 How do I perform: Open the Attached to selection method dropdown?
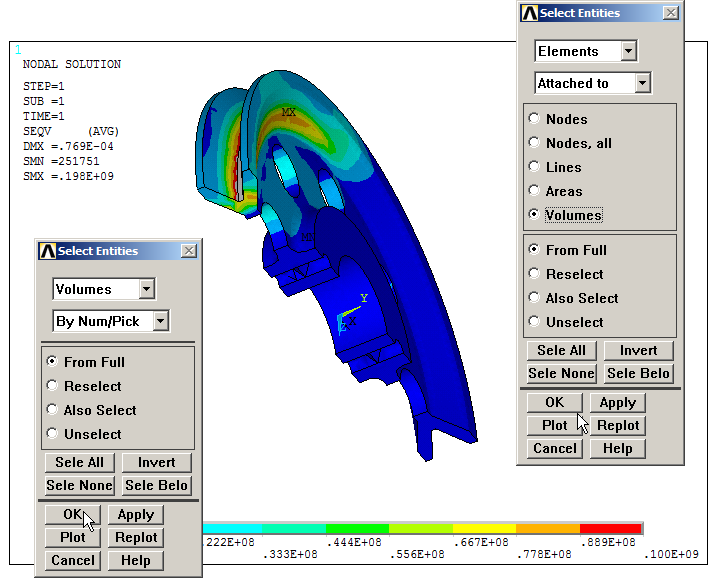[x=642, y=83]
